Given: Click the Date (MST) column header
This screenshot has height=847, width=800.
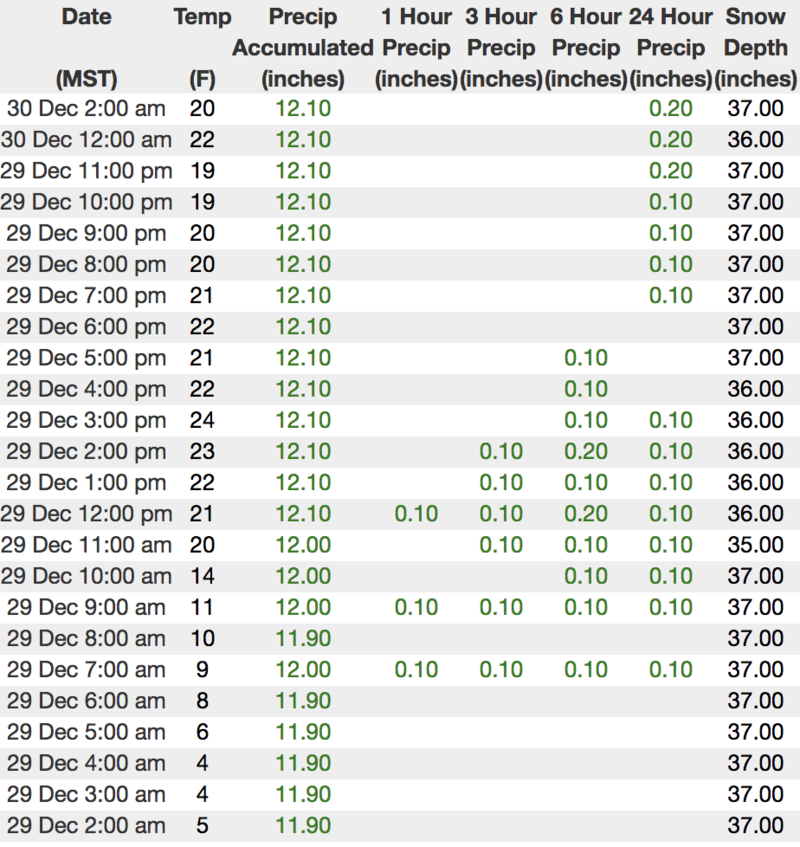Looking at the screenshot, I should coord(86,47).
